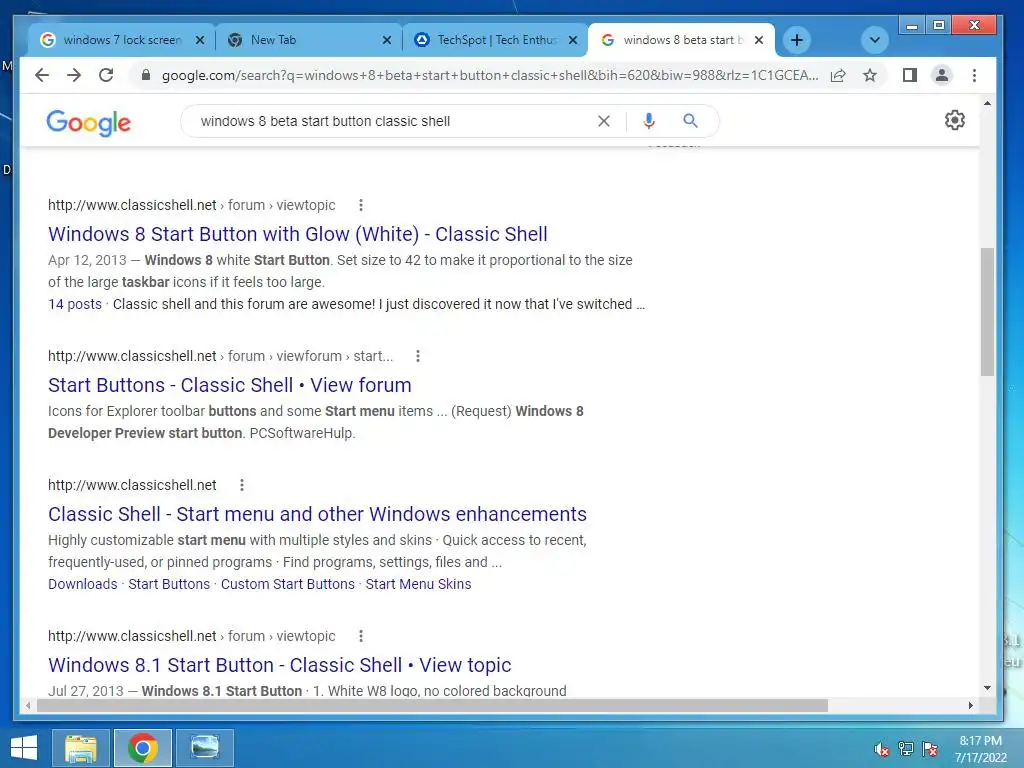Bookmark this page with the star icon
The height and width of the screenshot is (768, 1024).
pyautogui.click(x=869, y=75)
